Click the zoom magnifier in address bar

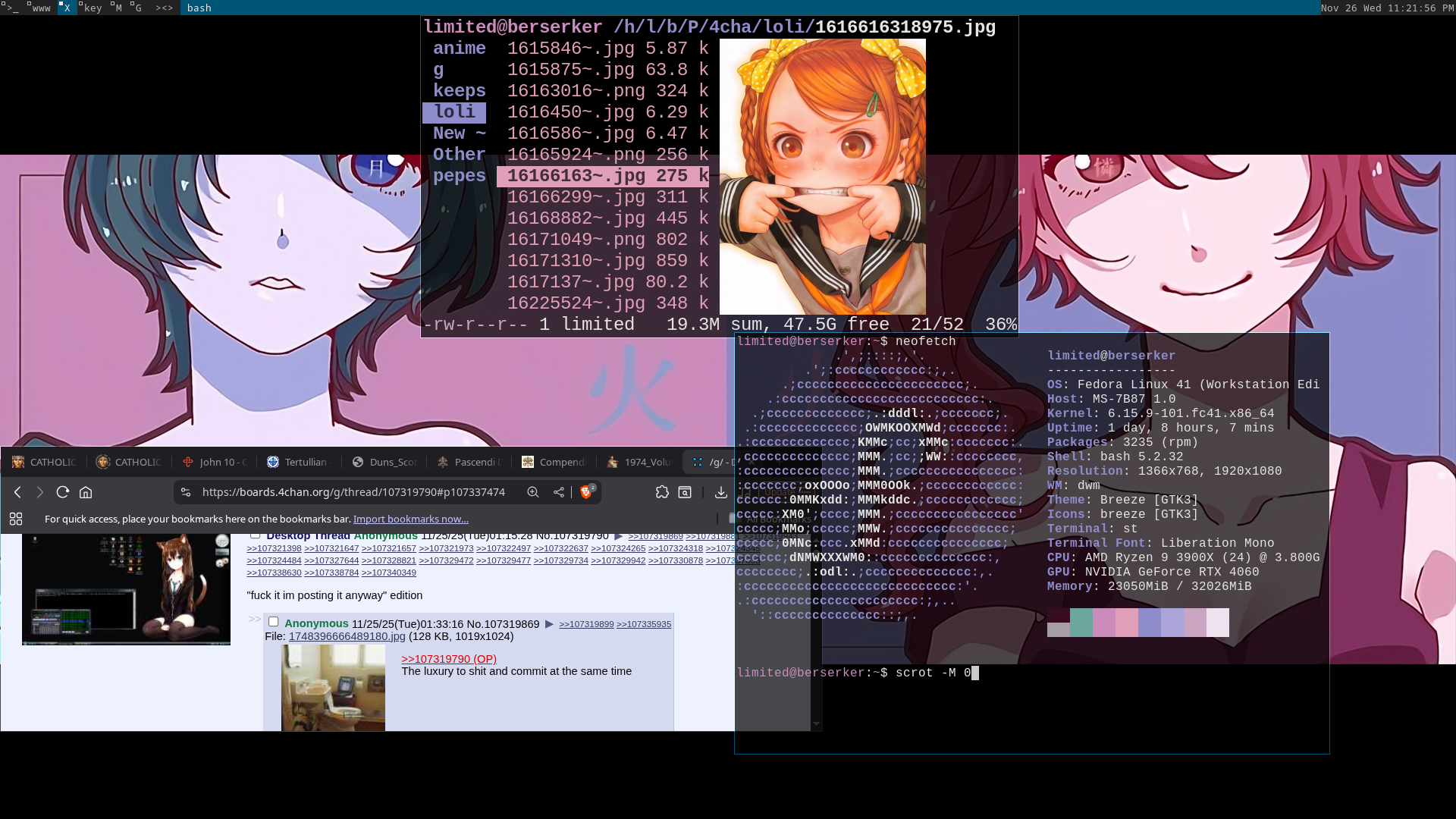click(x=533, y=492)
